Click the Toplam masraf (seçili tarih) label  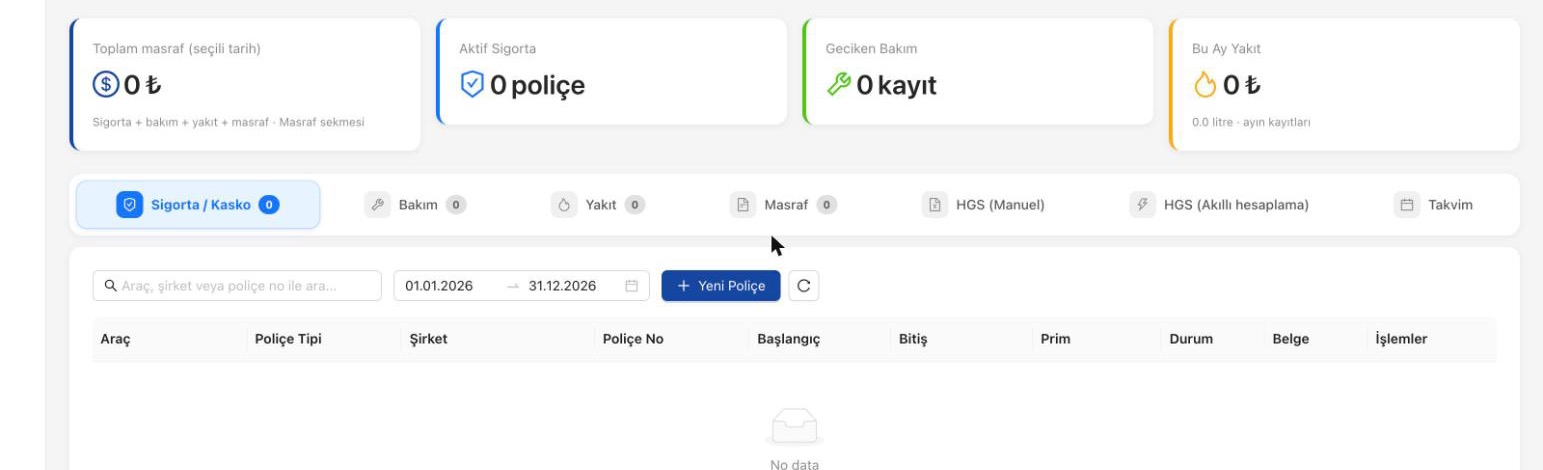coord(177,48)
